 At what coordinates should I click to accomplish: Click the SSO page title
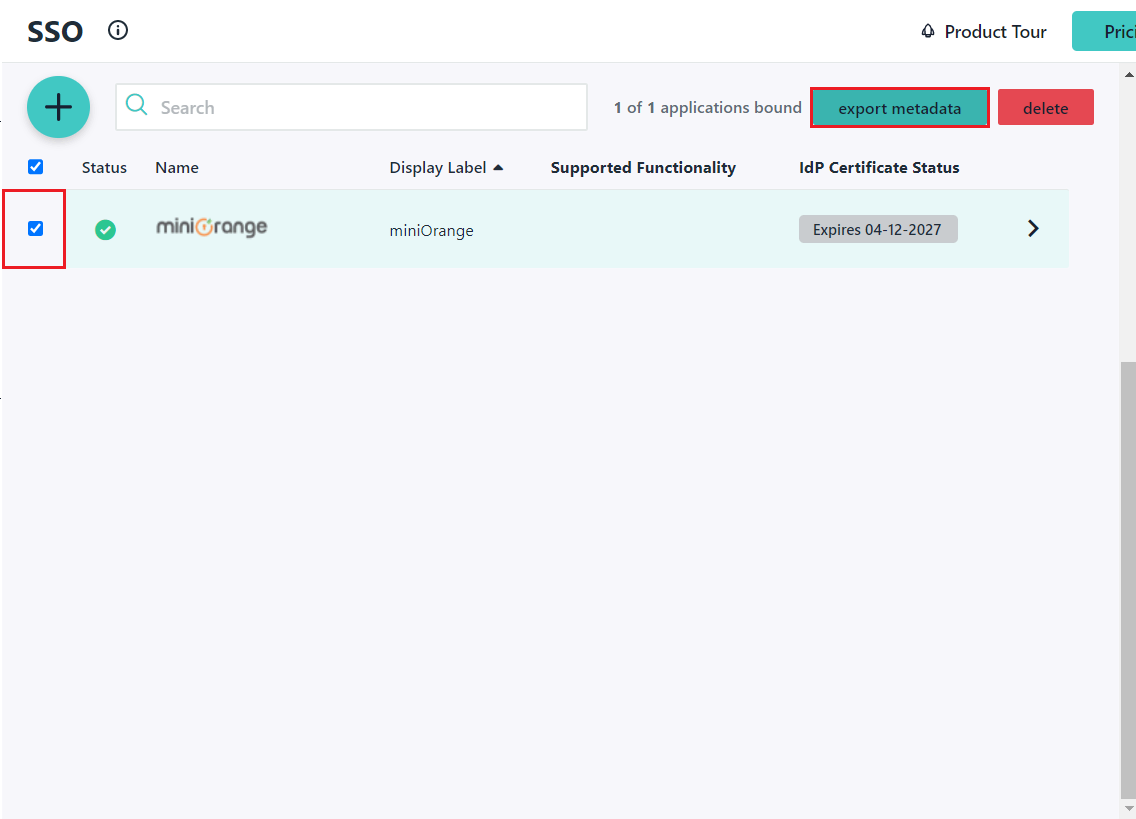click(55, 32)
